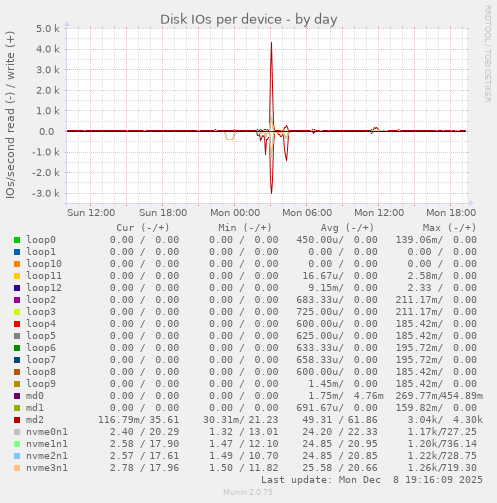This screenshot has height=503, width=497.
Task: Click the -3.0k read spike trough on graph
Action: [271, 193]
